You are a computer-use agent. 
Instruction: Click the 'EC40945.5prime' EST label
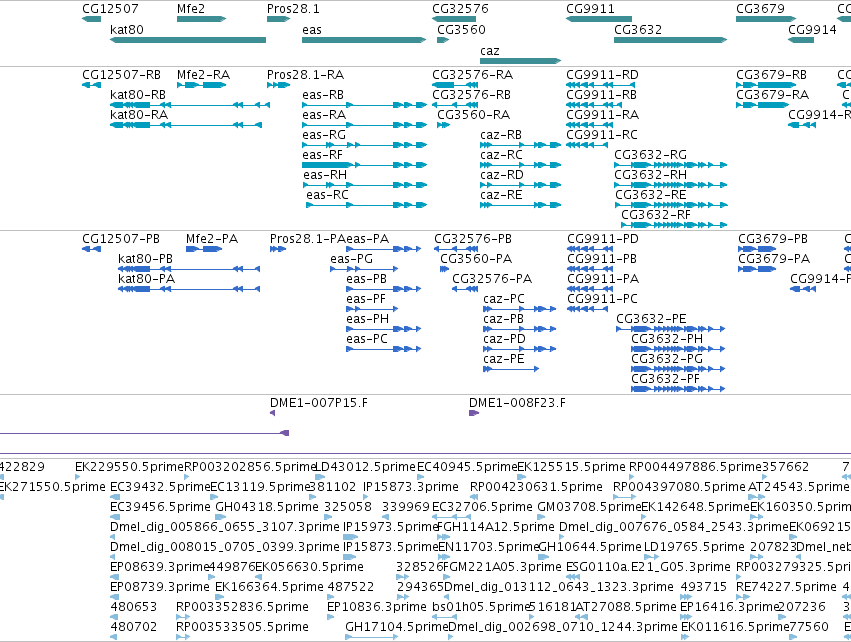click(467, 467)
